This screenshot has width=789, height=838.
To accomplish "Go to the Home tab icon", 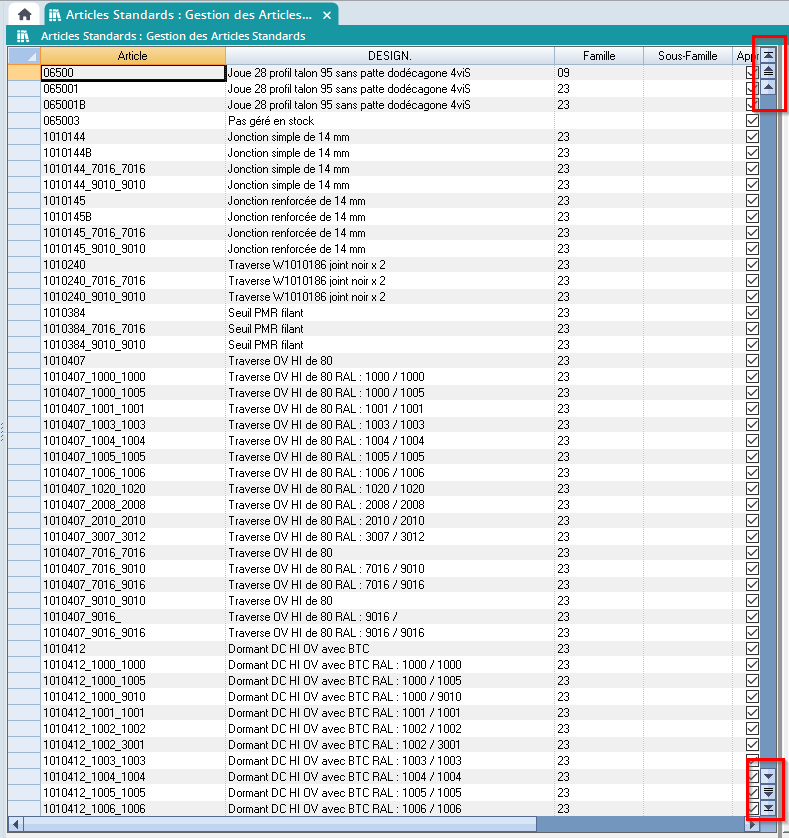I will tap(24, 15).
